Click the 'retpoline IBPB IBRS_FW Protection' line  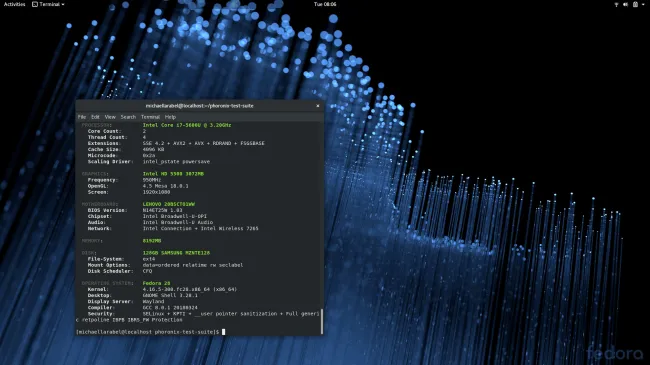point(132,320)
